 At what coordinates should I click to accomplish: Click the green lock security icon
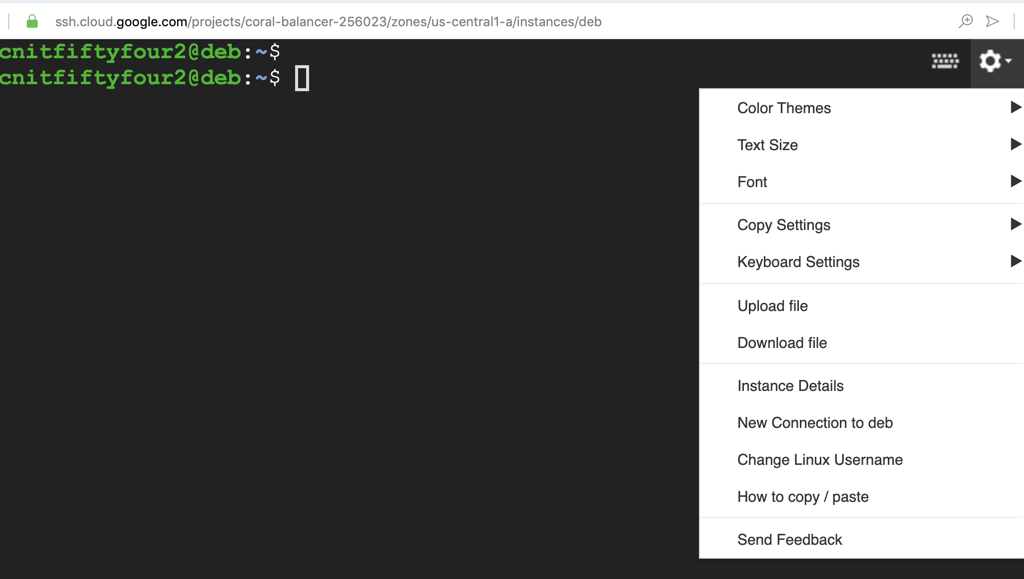pos(32,21)
